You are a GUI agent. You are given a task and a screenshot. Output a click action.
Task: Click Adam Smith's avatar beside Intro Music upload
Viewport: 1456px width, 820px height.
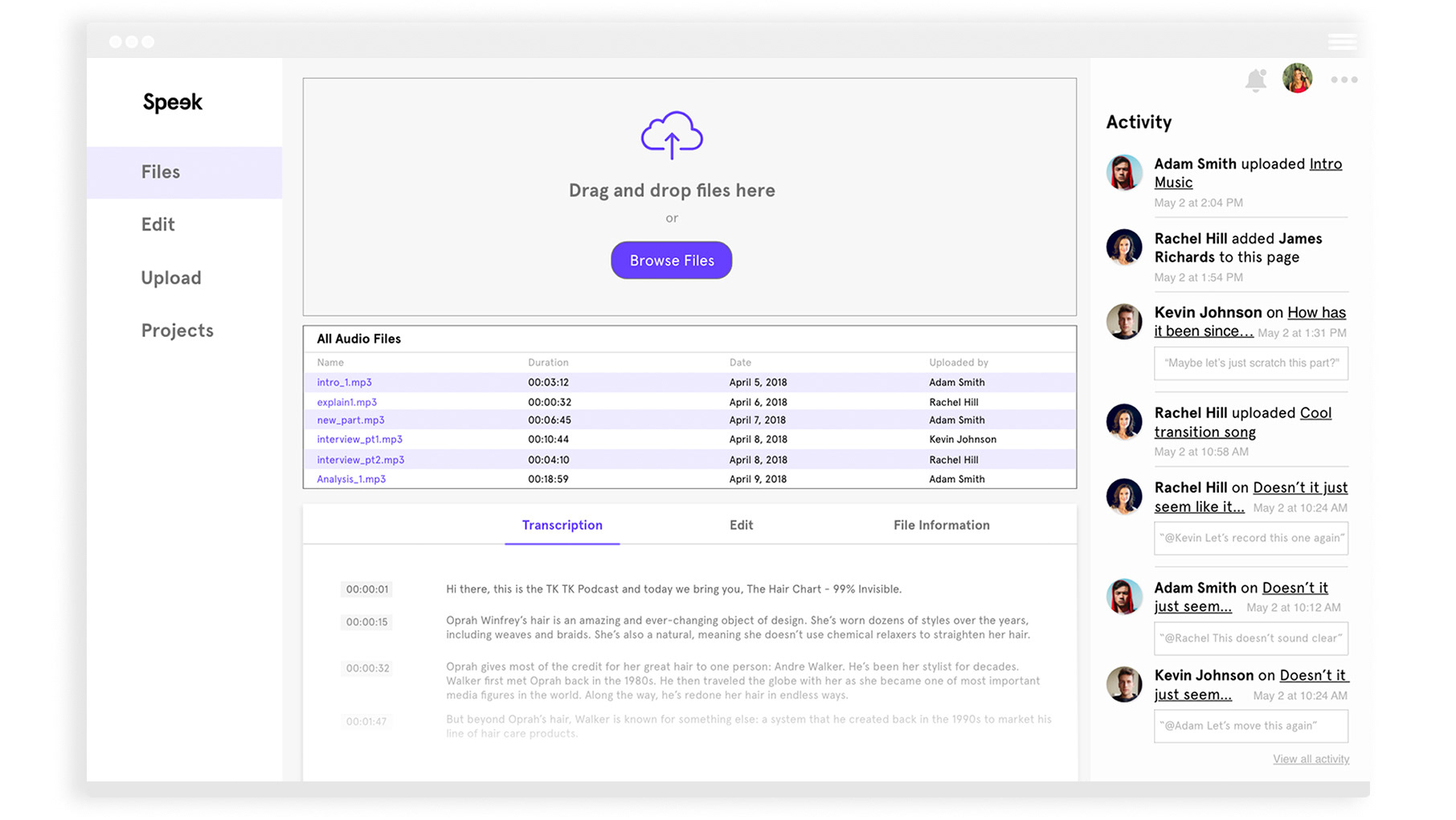(x=1123, y=172)
